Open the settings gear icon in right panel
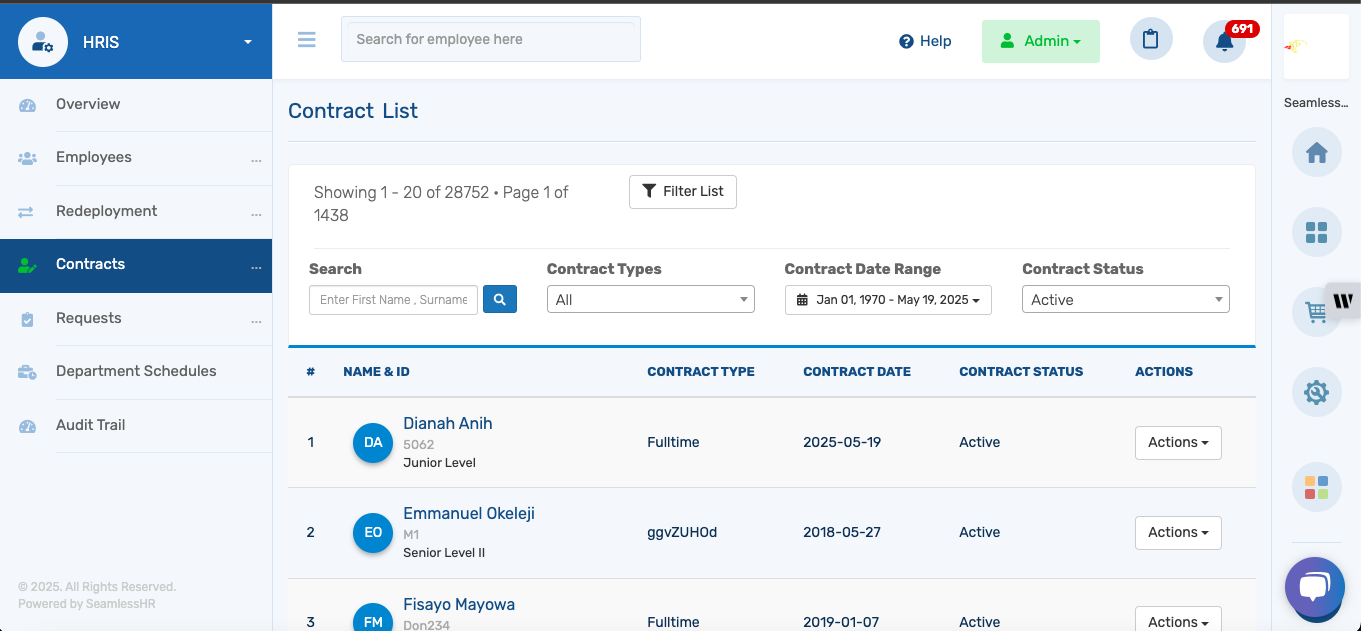 tap(1316, 393)
